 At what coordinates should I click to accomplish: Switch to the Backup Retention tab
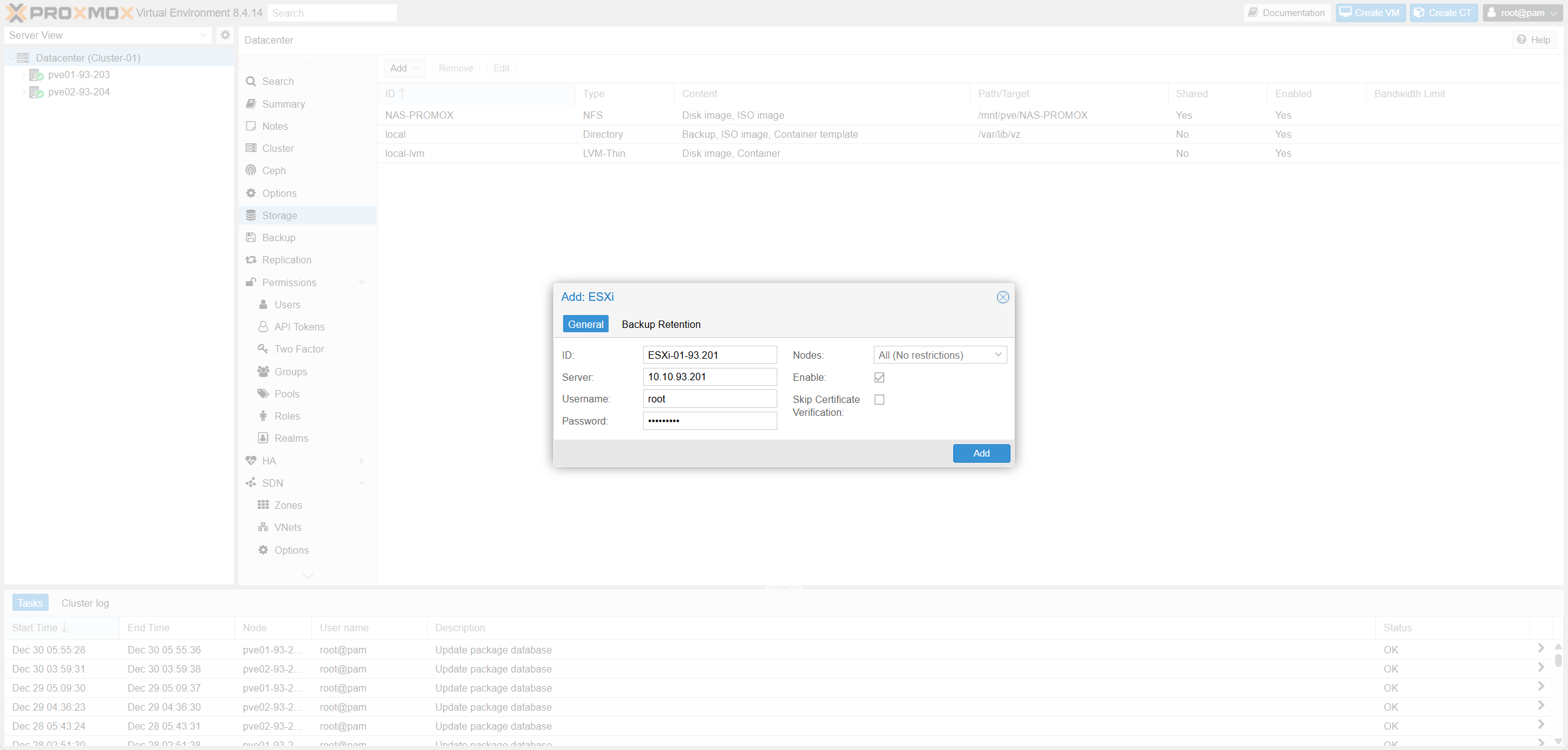click(661, 324)
